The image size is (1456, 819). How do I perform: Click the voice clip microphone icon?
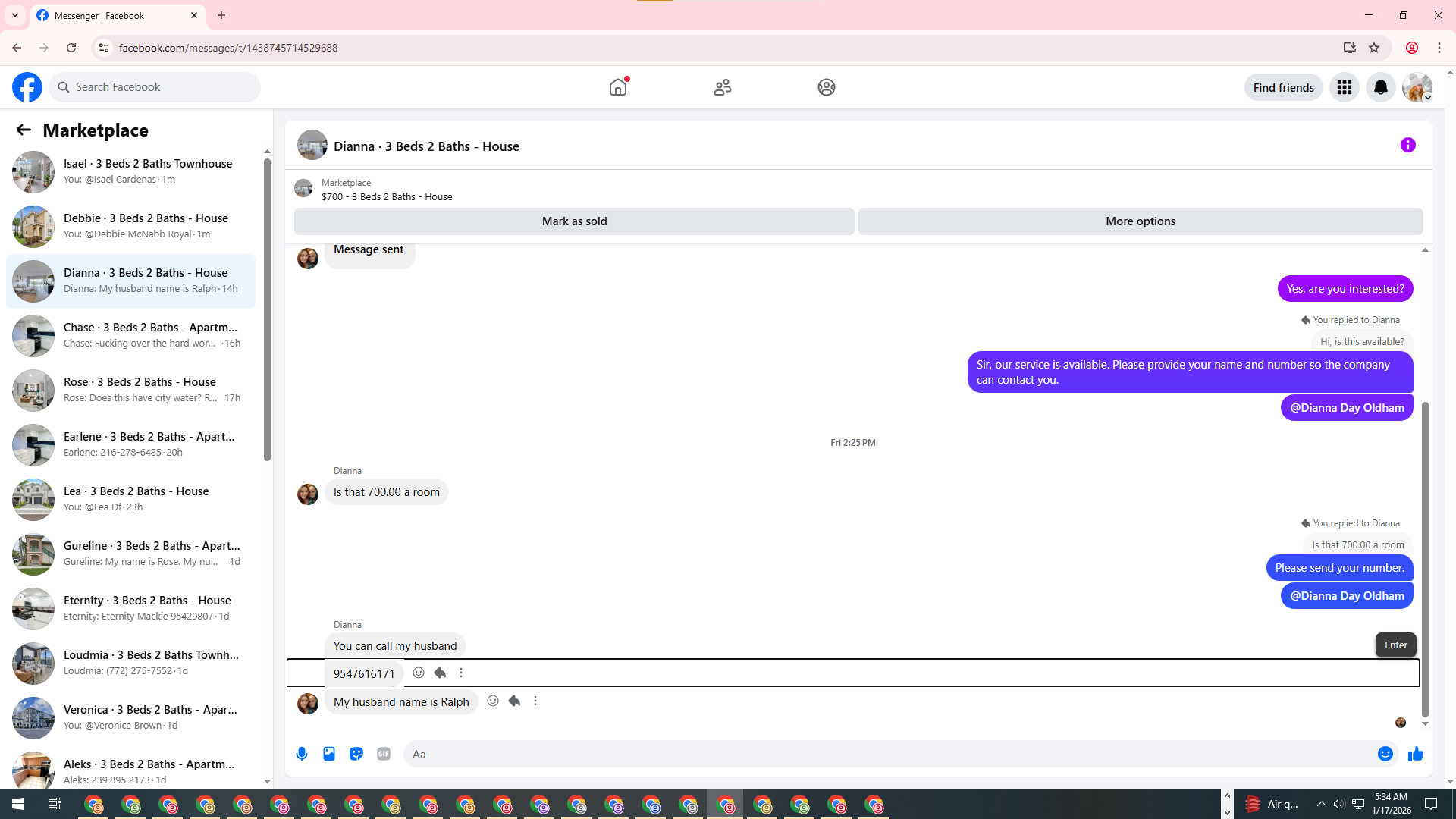[x=302, y=754]
